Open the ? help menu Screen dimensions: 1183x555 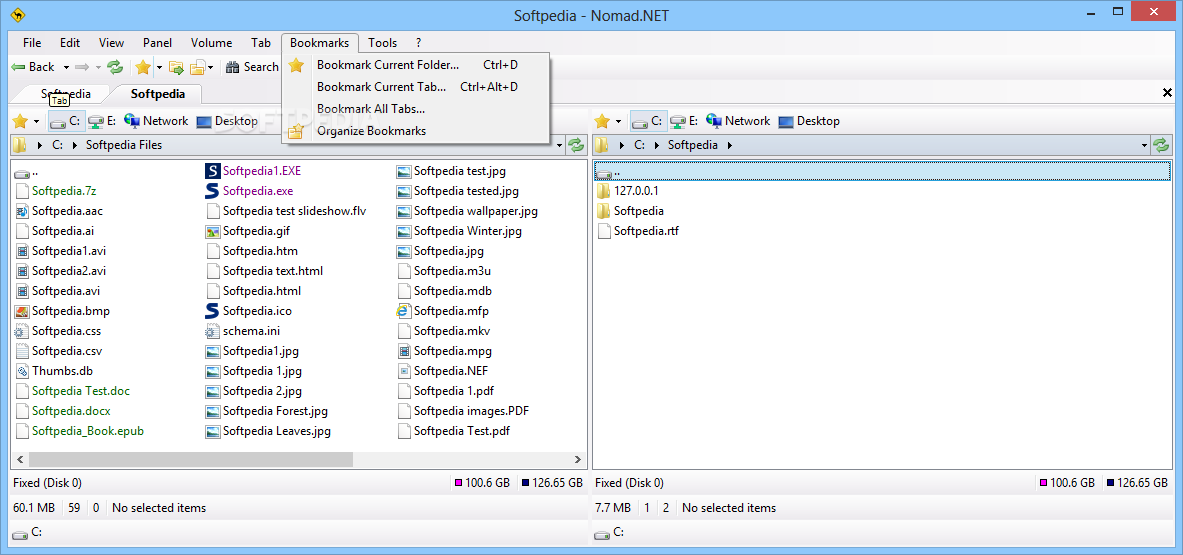[419, 43]
